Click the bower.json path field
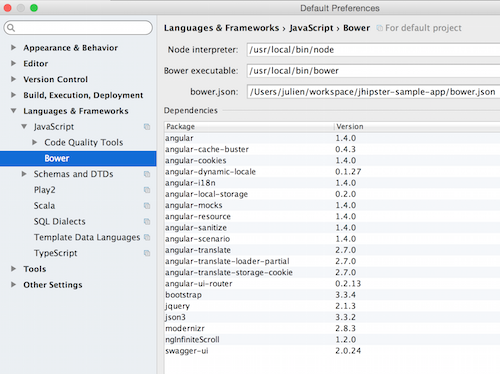 (x=373, y=92)
